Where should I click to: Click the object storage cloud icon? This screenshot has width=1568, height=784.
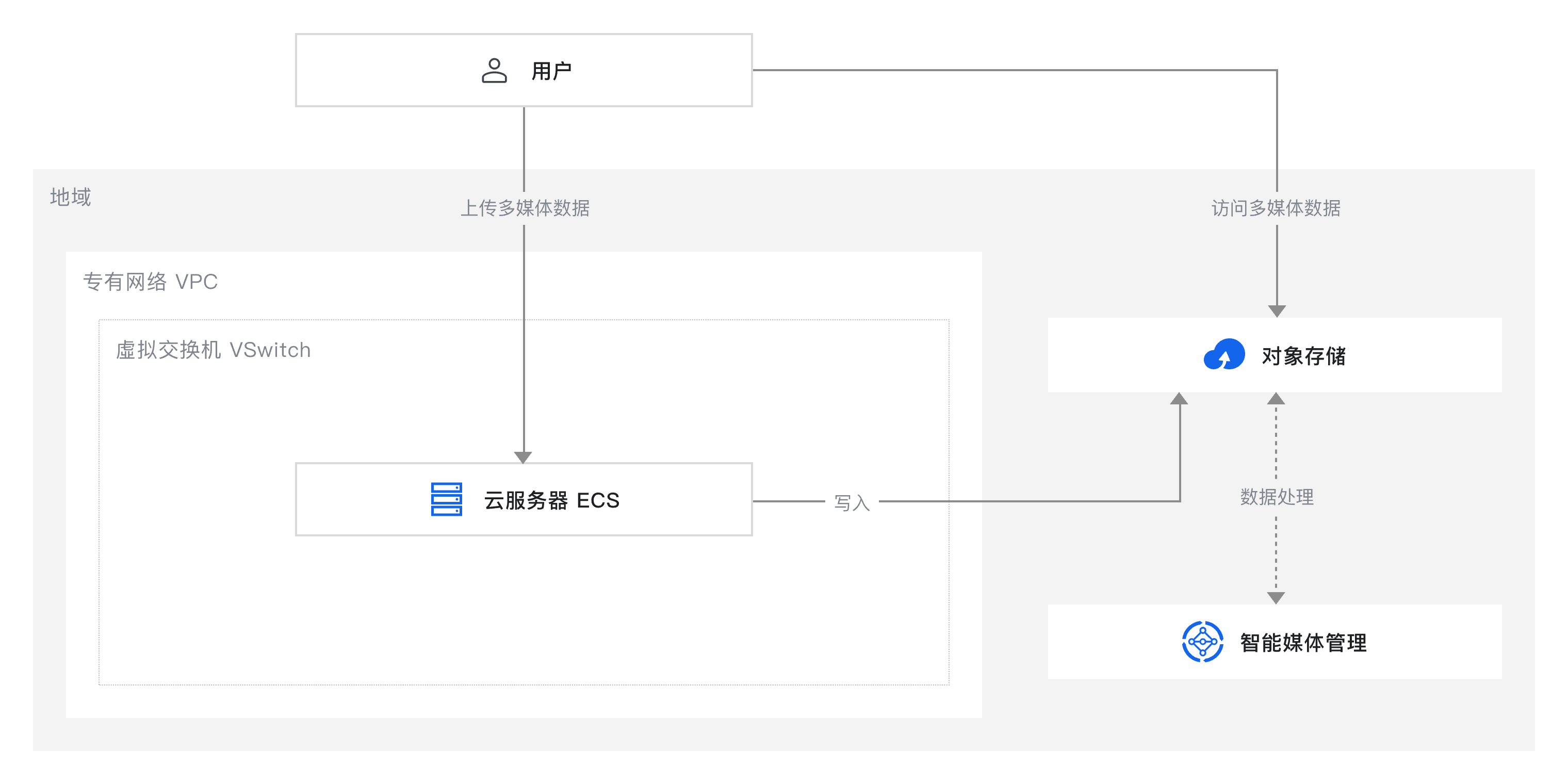(x=1224, y=354)
